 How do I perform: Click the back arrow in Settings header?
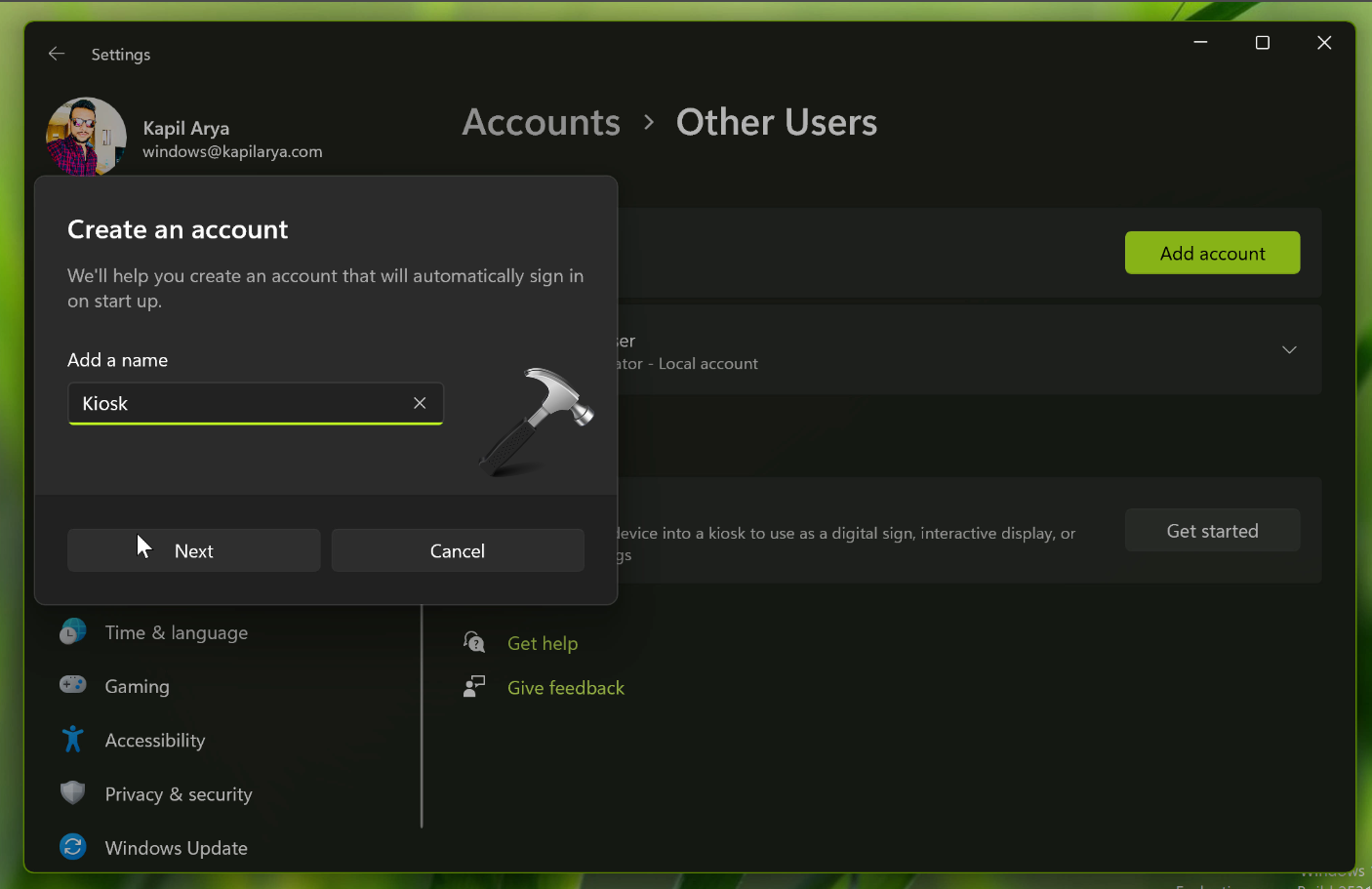pos(57,54)
